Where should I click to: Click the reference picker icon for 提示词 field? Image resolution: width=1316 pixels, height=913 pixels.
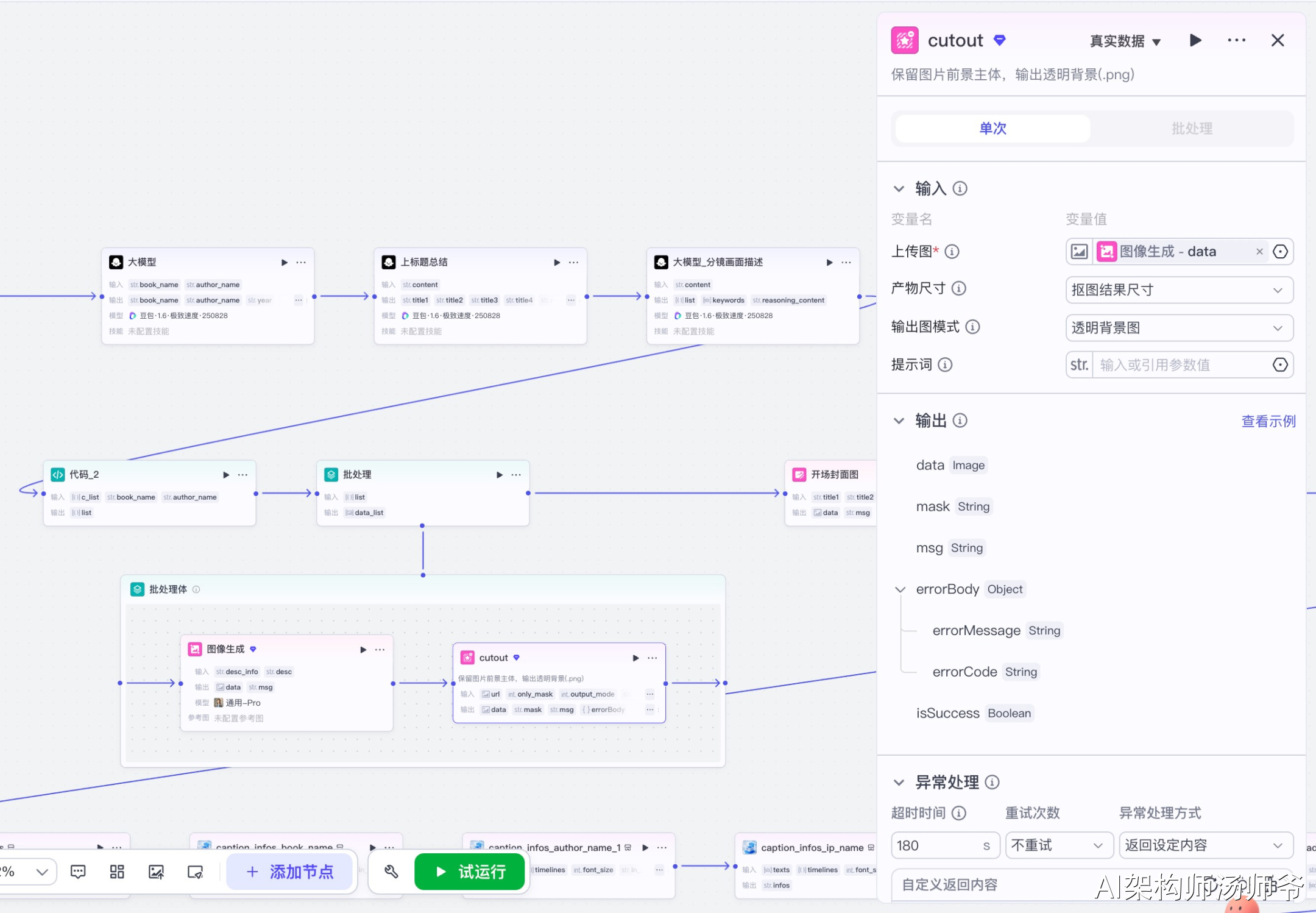[1280, 364]
